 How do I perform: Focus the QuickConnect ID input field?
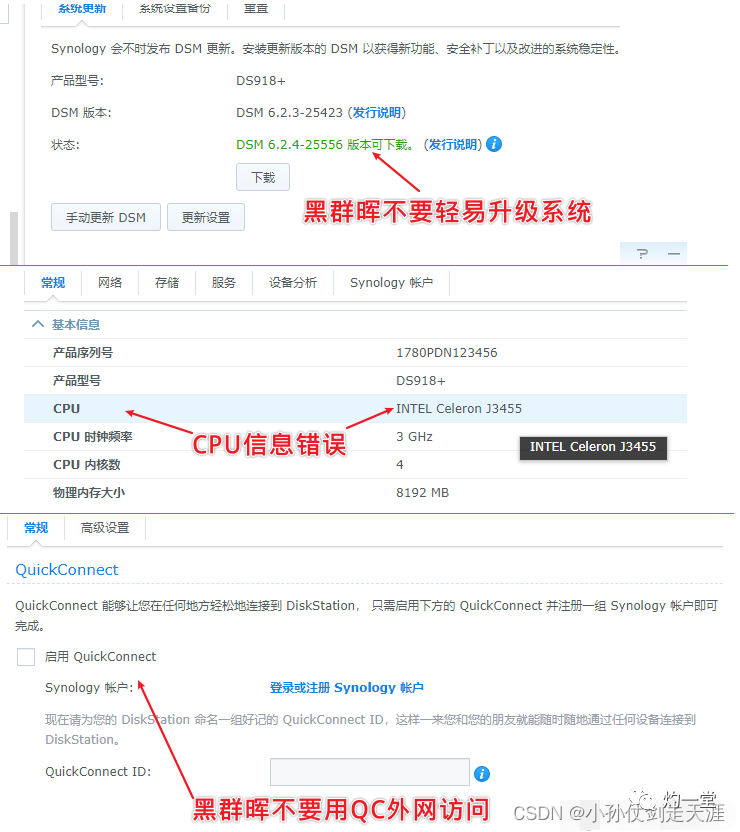370,772
